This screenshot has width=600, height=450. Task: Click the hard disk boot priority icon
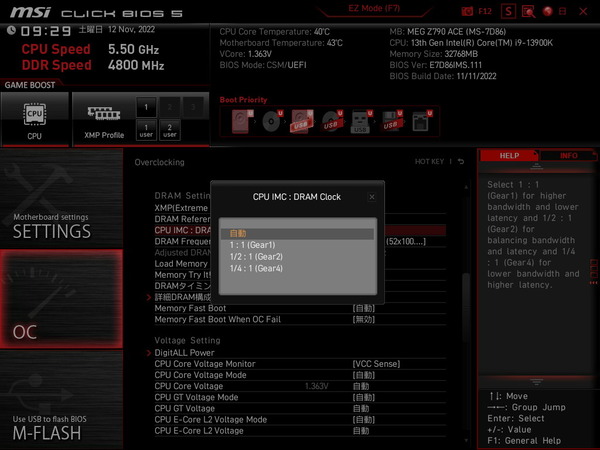coord(242,122)
